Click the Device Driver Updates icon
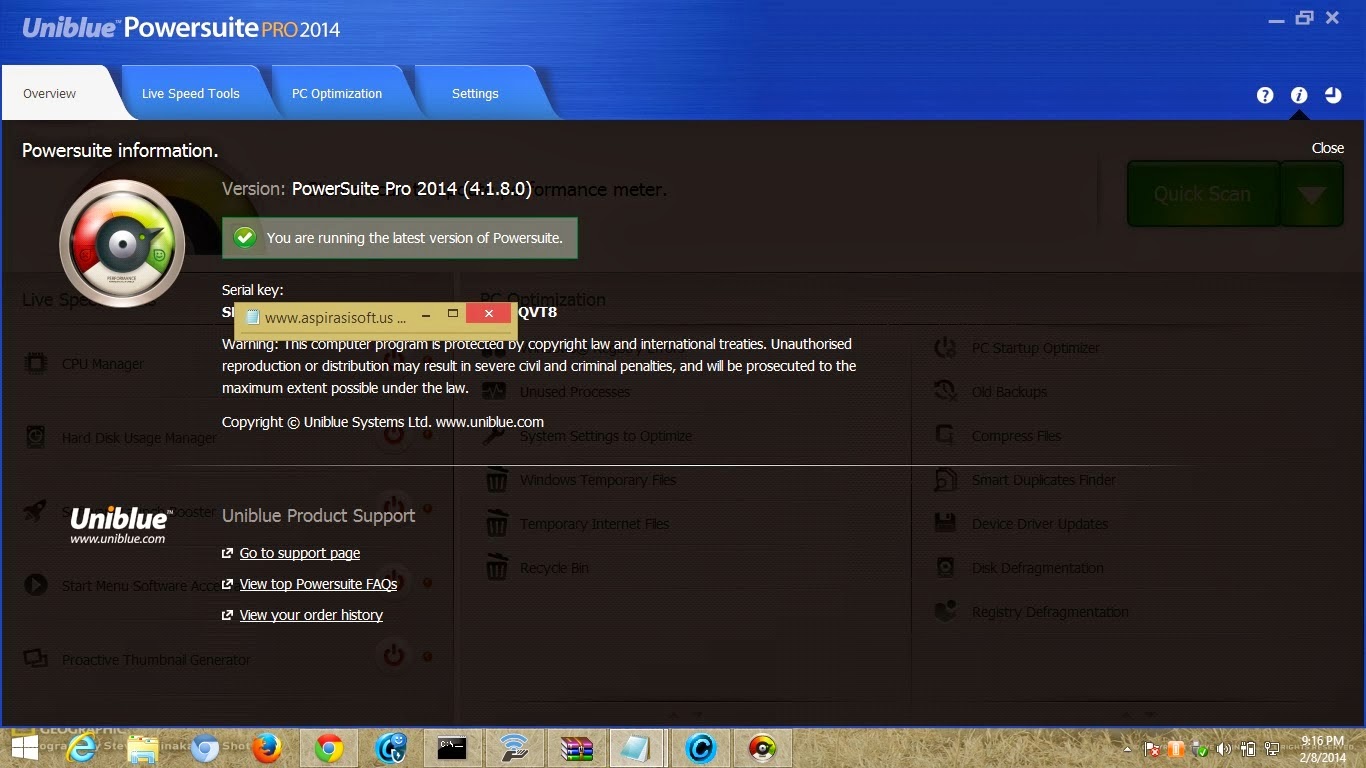Screen dimensions: 1366x768 (945, 523)
